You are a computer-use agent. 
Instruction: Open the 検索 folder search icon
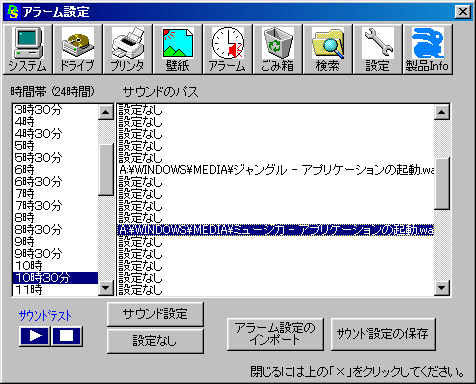click(x=328, y=49)
